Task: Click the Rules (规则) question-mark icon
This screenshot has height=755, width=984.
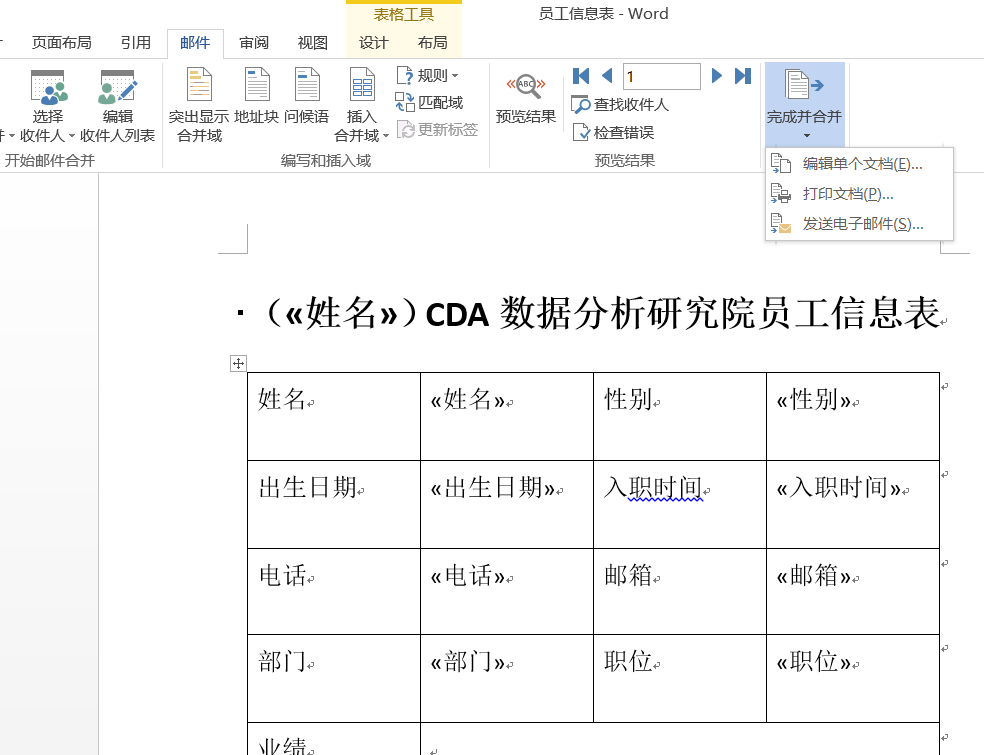Action: coord(404,76)
